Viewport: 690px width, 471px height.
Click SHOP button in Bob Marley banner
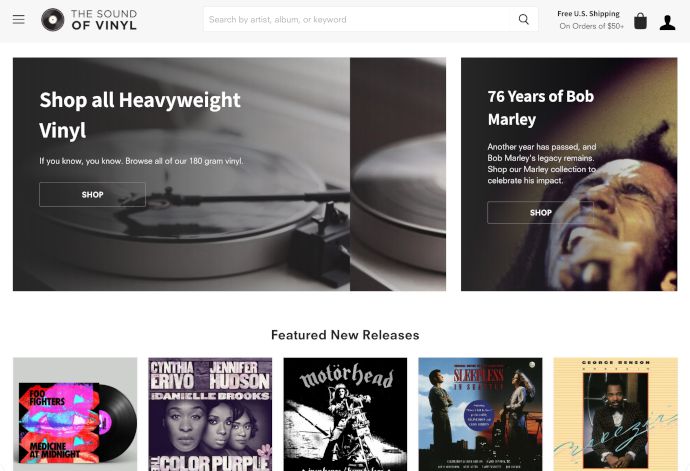coord(540,213)
